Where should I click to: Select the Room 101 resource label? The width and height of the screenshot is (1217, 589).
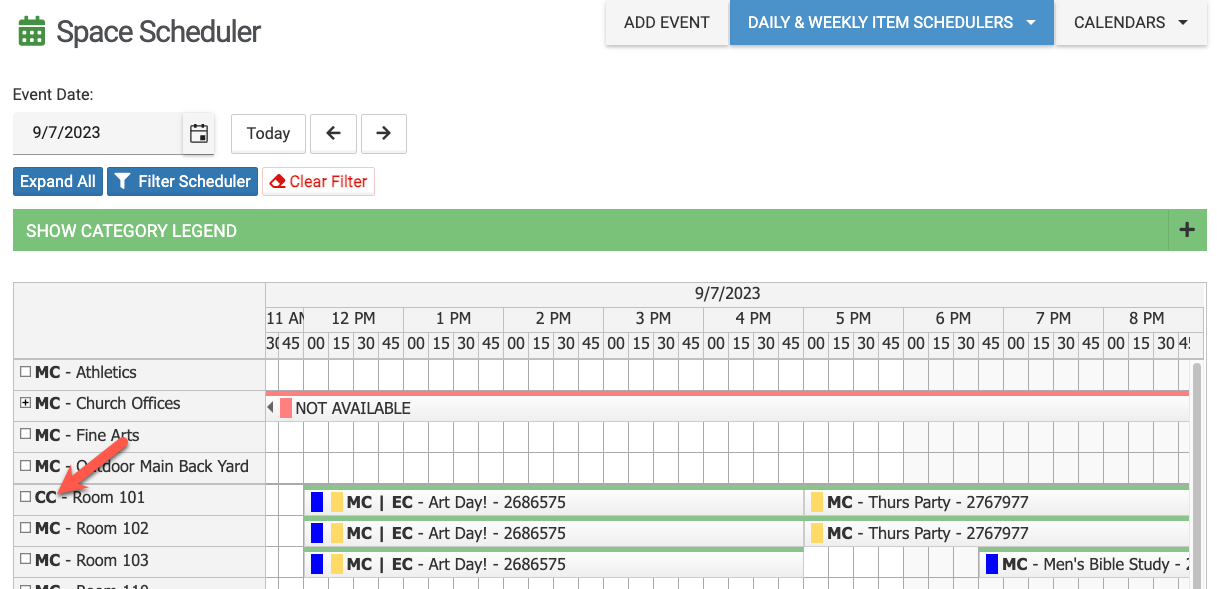tap(90, 497)
